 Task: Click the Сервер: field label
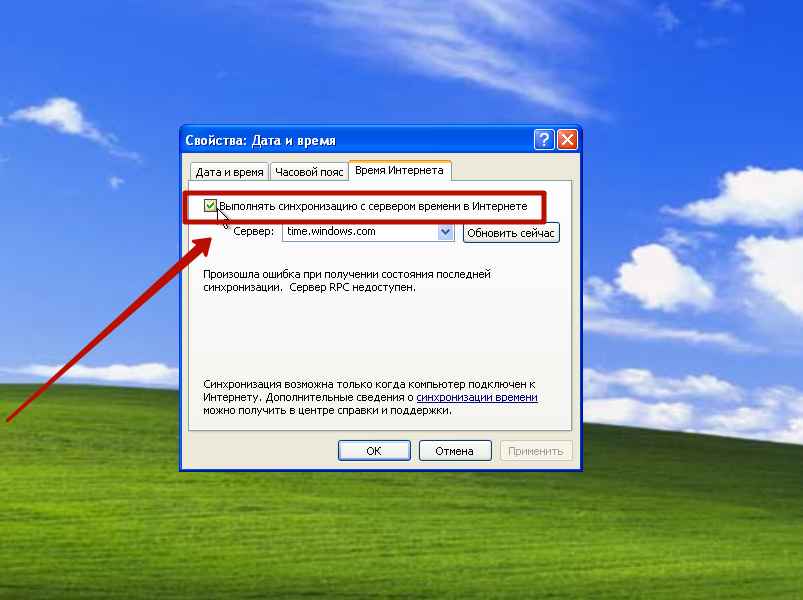tap(253, 231)
